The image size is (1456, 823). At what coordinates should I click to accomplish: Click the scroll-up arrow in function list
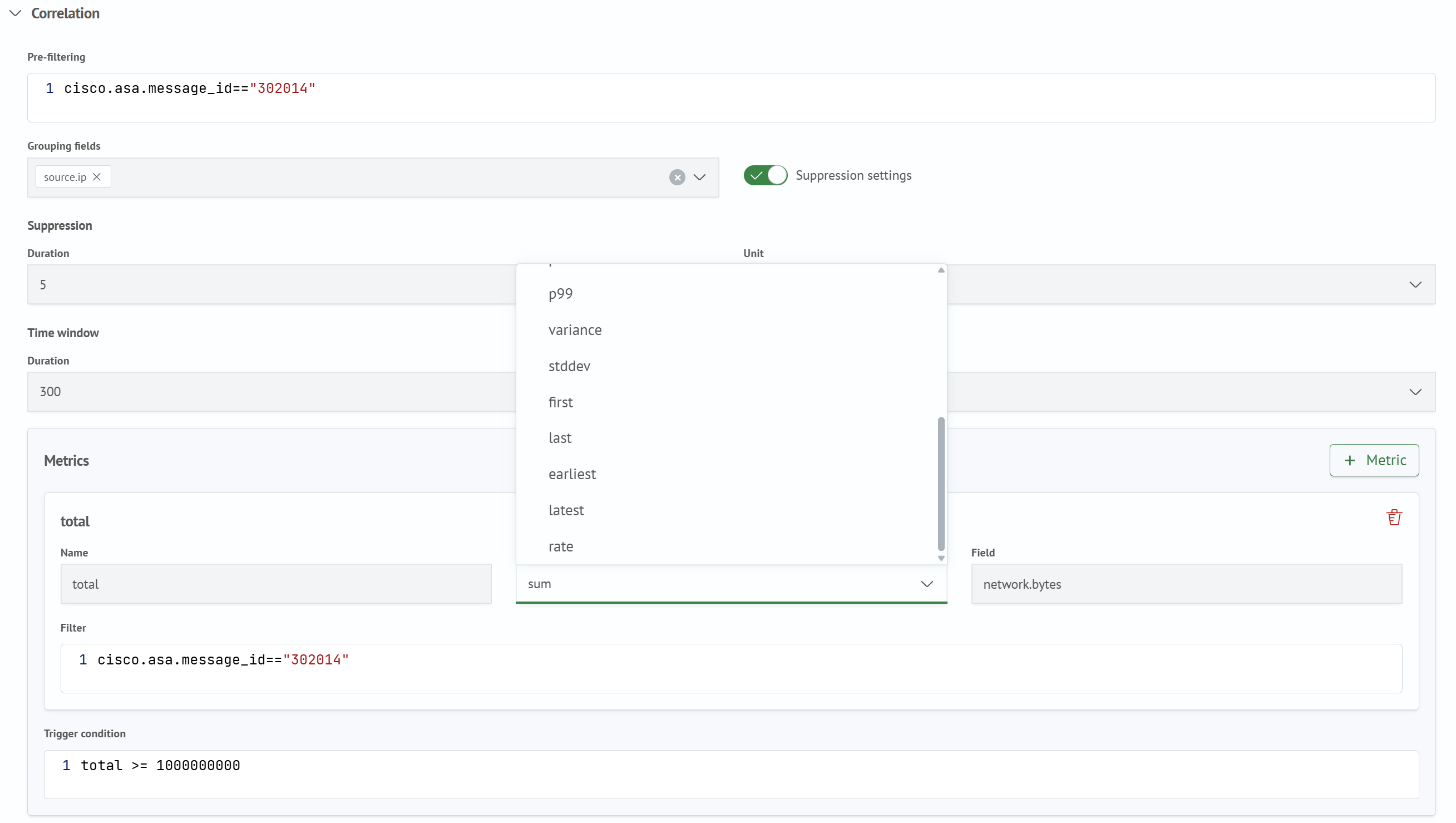point(941,270)
